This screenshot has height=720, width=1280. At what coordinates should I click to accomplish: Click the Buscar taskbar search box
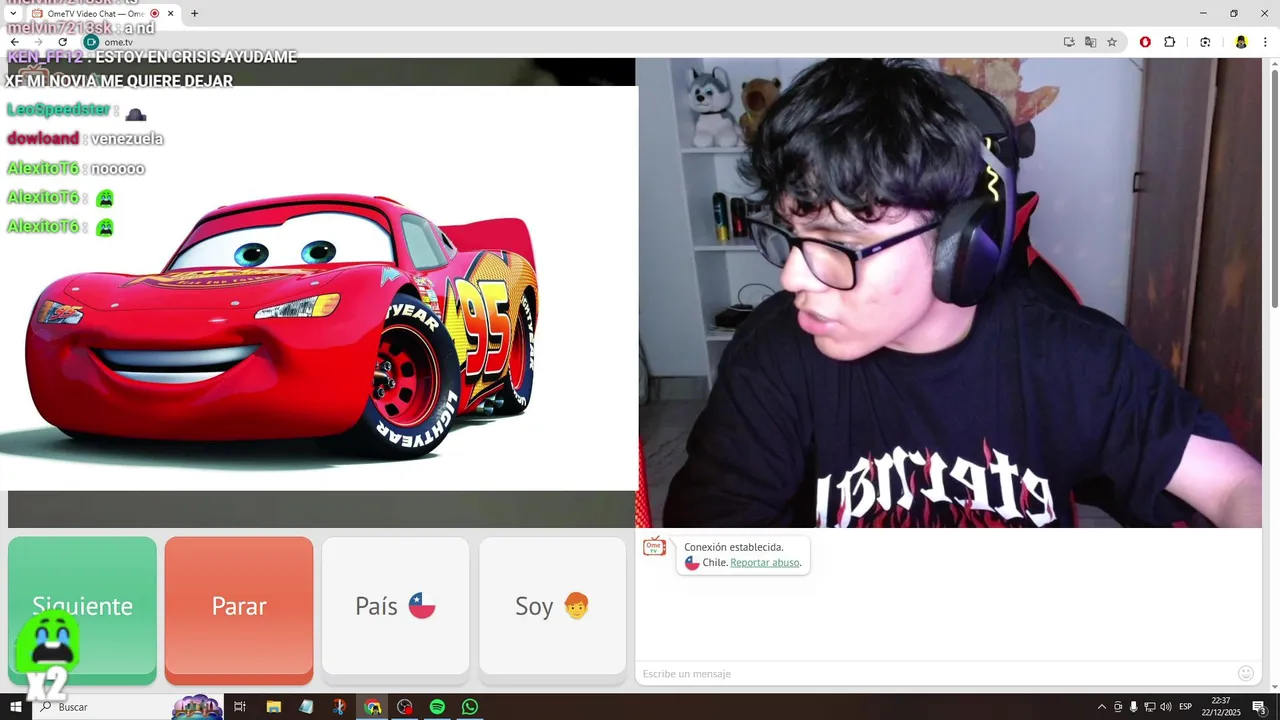pos(130,707)
